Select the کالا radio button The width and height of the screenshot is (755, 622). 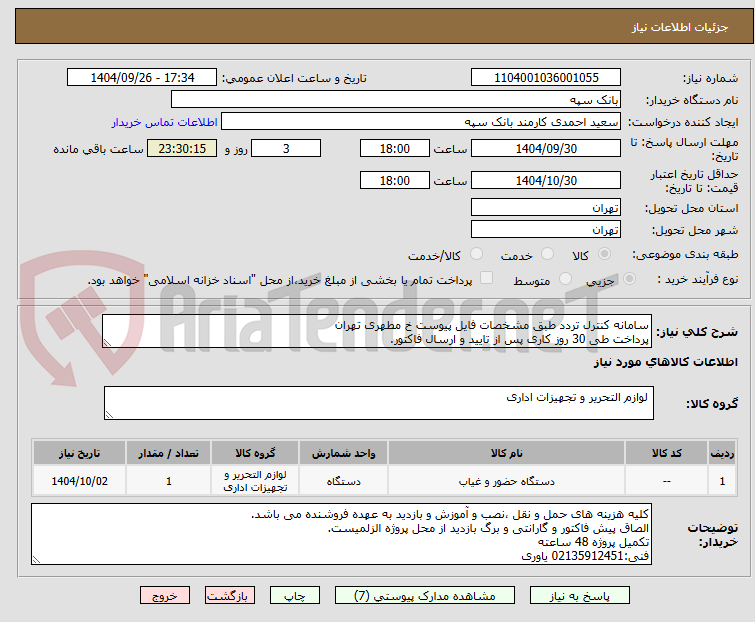pyautogui.click(x=604, y=253)
